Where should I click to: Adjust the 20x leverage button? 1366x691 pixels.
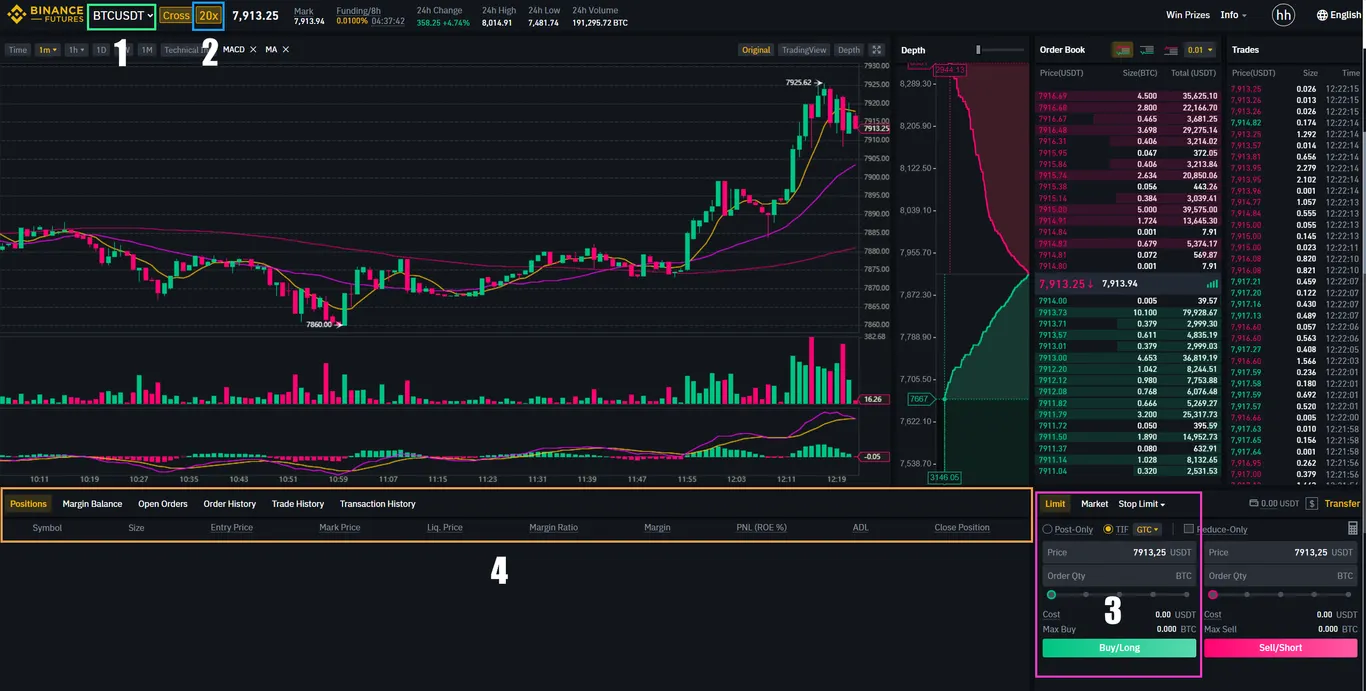[x=208, y=16]
